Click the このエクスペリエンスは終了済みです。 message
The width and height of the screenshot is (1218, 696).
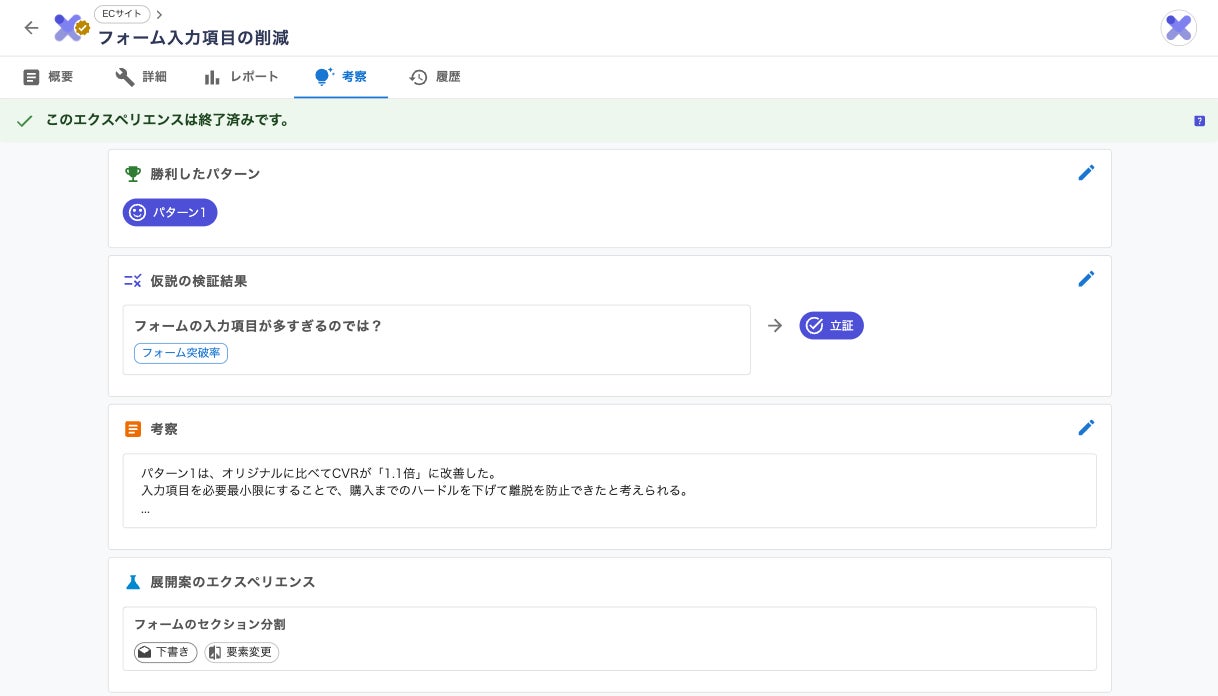(x=168, y=121)
